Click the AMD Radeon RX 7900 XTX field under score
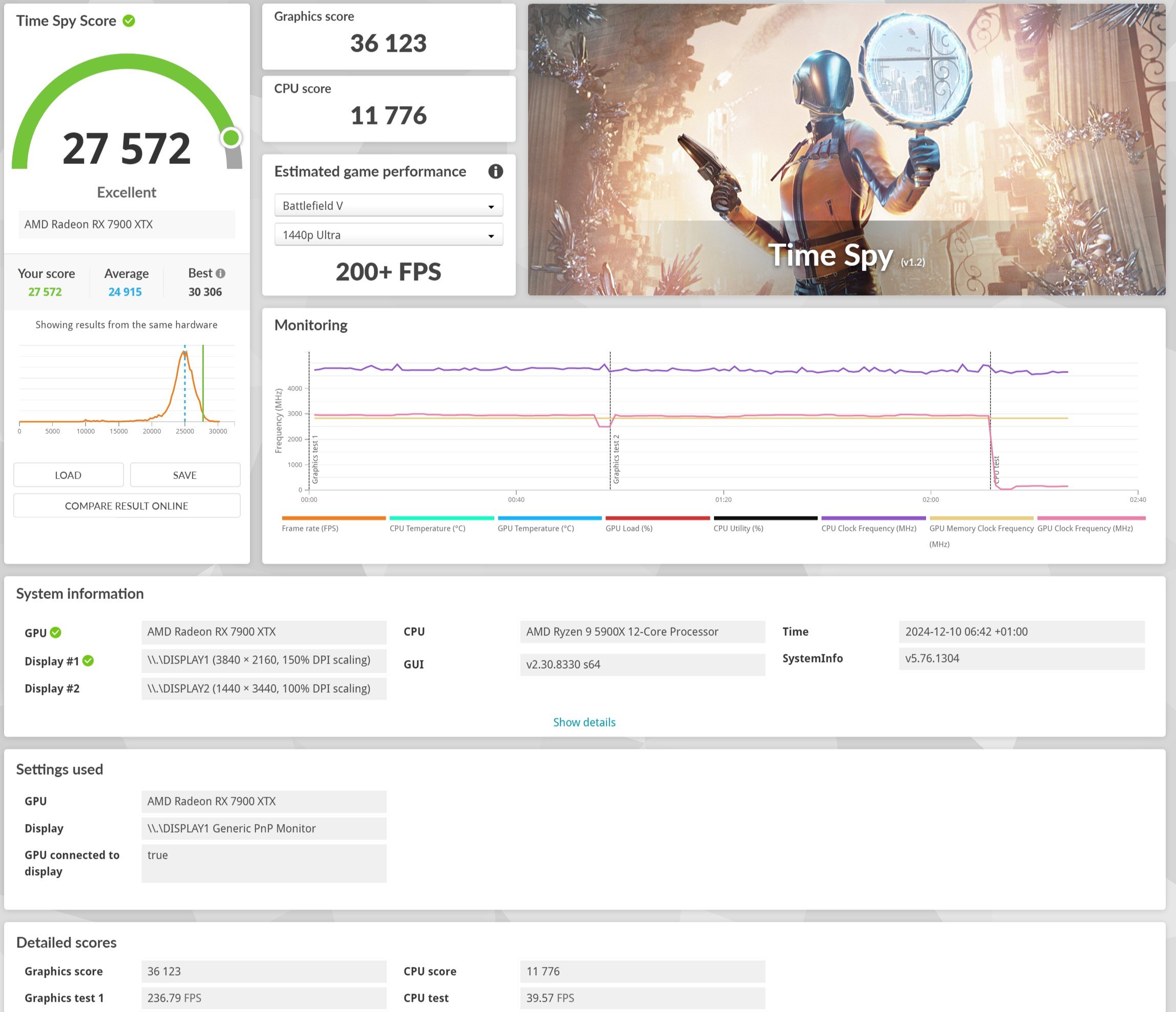The width and height of the screenshot is (1176, 1012). point(127,224)
